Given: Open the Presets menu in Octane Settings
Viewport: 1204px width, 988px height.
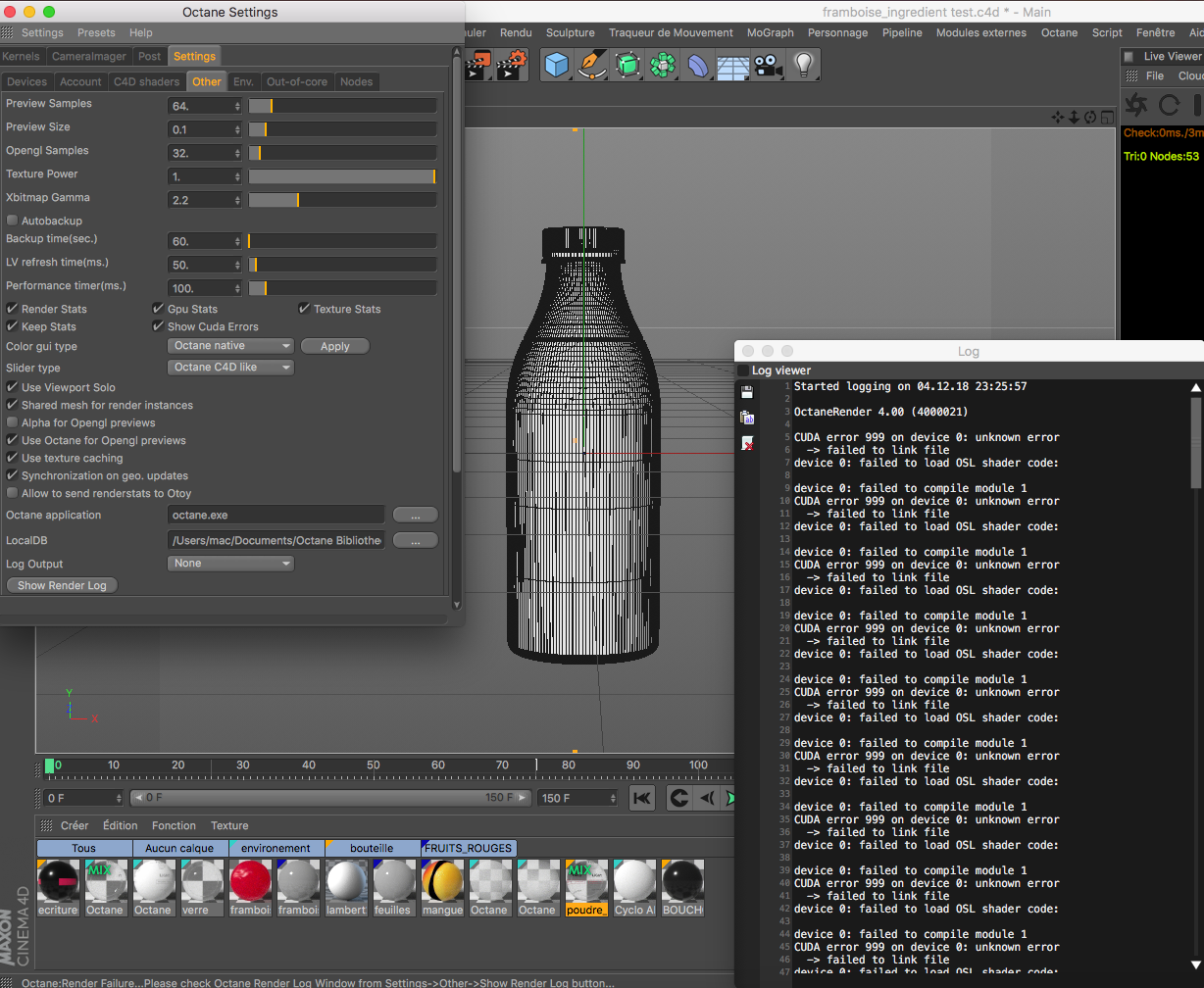Looking at the screenshot, I should tap(96, 33).
